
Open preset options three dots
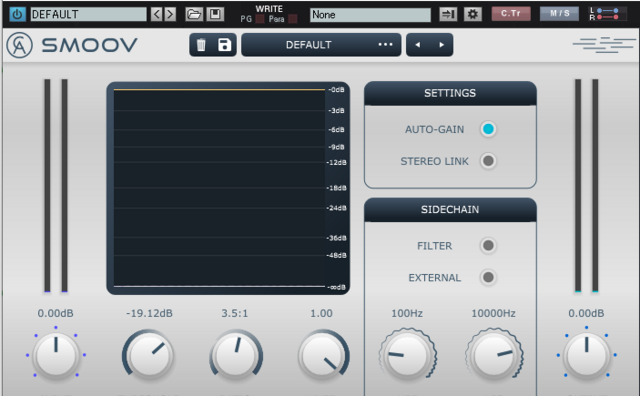385,44
